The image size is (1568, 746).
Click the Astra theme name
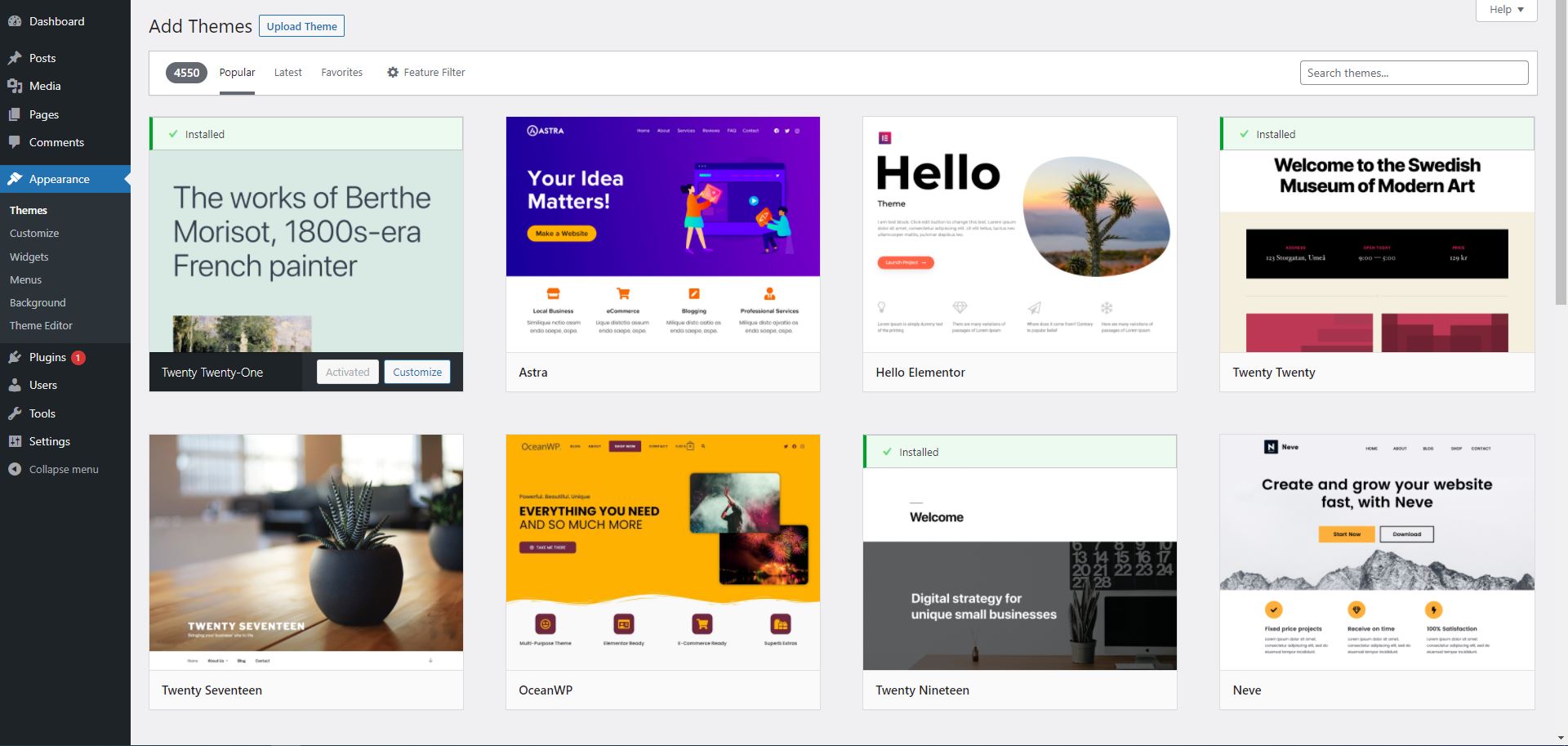point(533,372)
